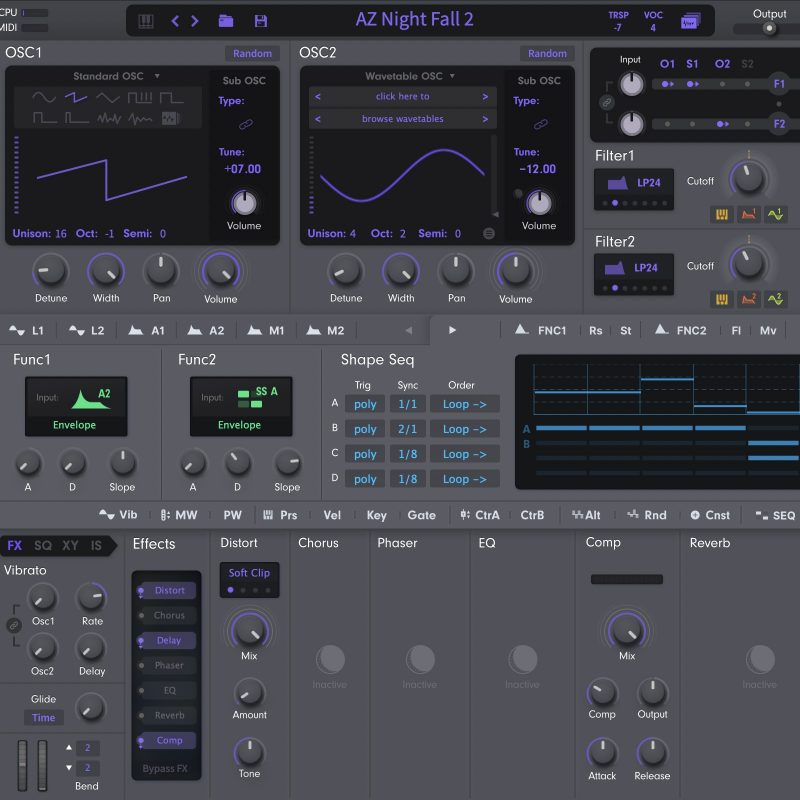Toggle the Distort effect on/off
Viewport: 800px width, 800px height.
(x=168, y=591)
